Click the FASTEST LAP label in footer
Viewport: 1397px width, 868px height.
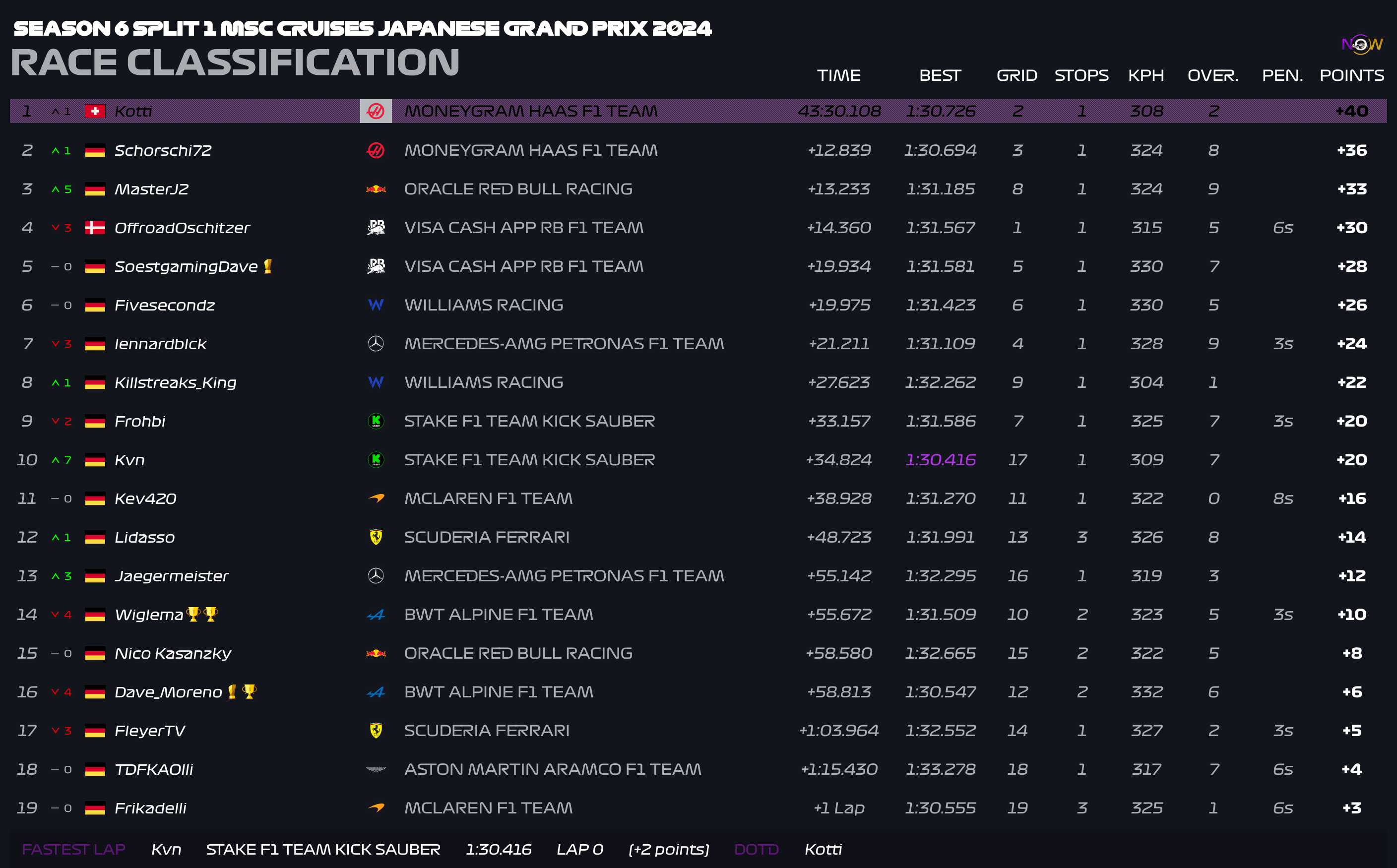73,849
